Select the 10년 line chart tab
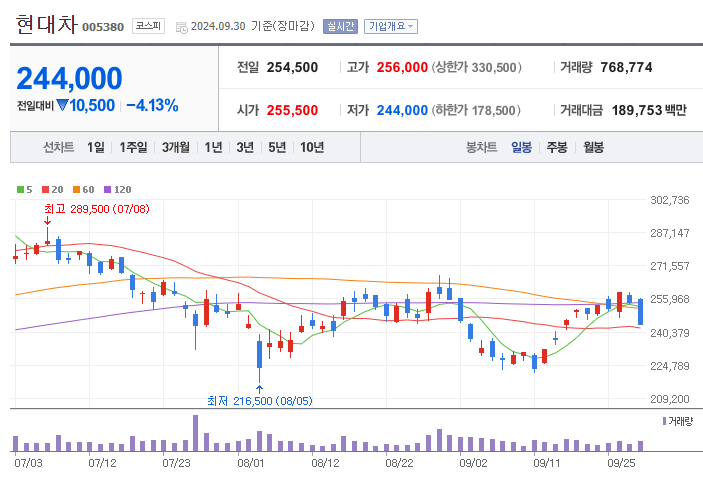Screen dimensions: 703x477 click(312, 147)
